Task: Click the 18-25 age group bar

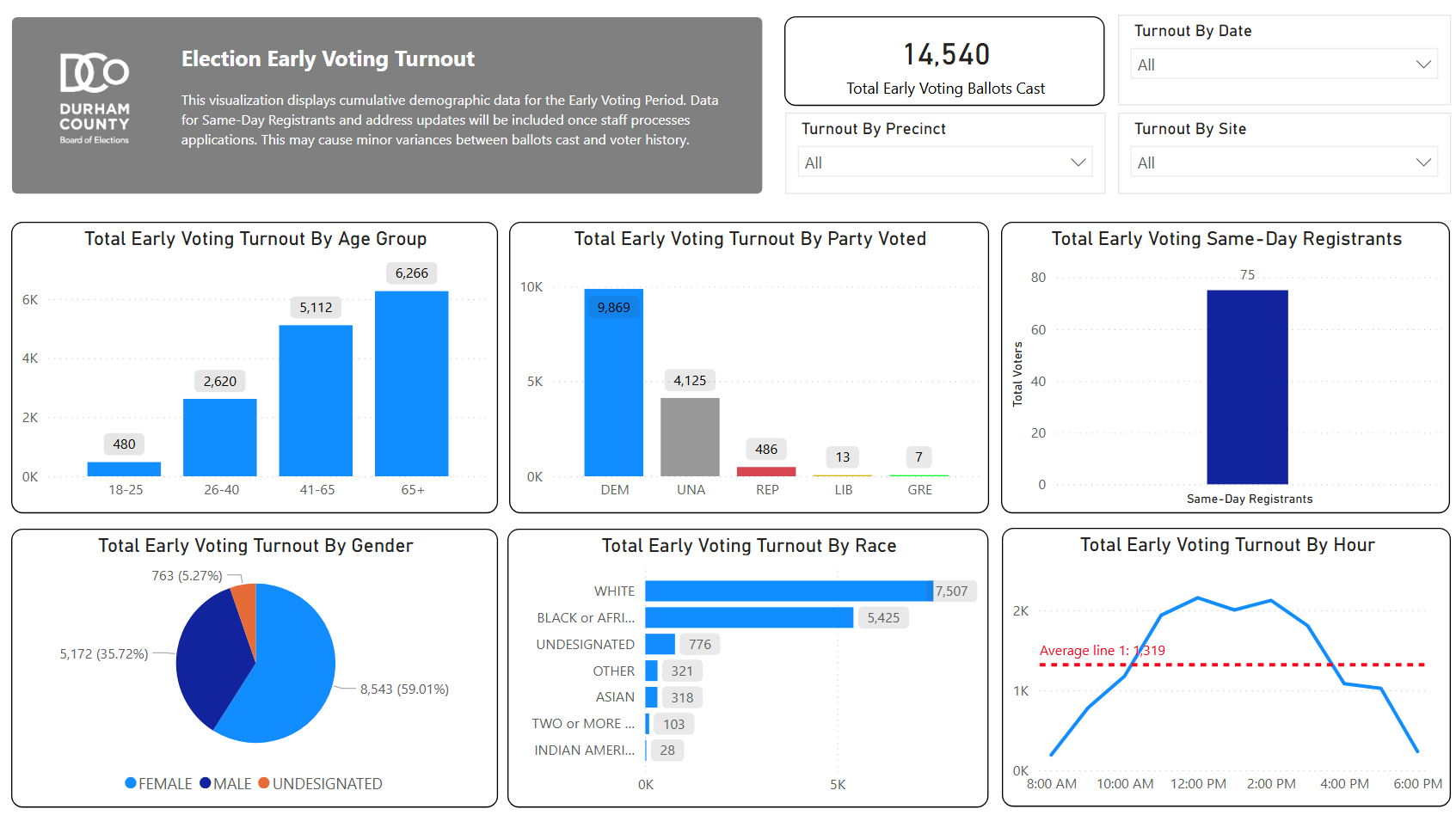Action: point(124,469)
